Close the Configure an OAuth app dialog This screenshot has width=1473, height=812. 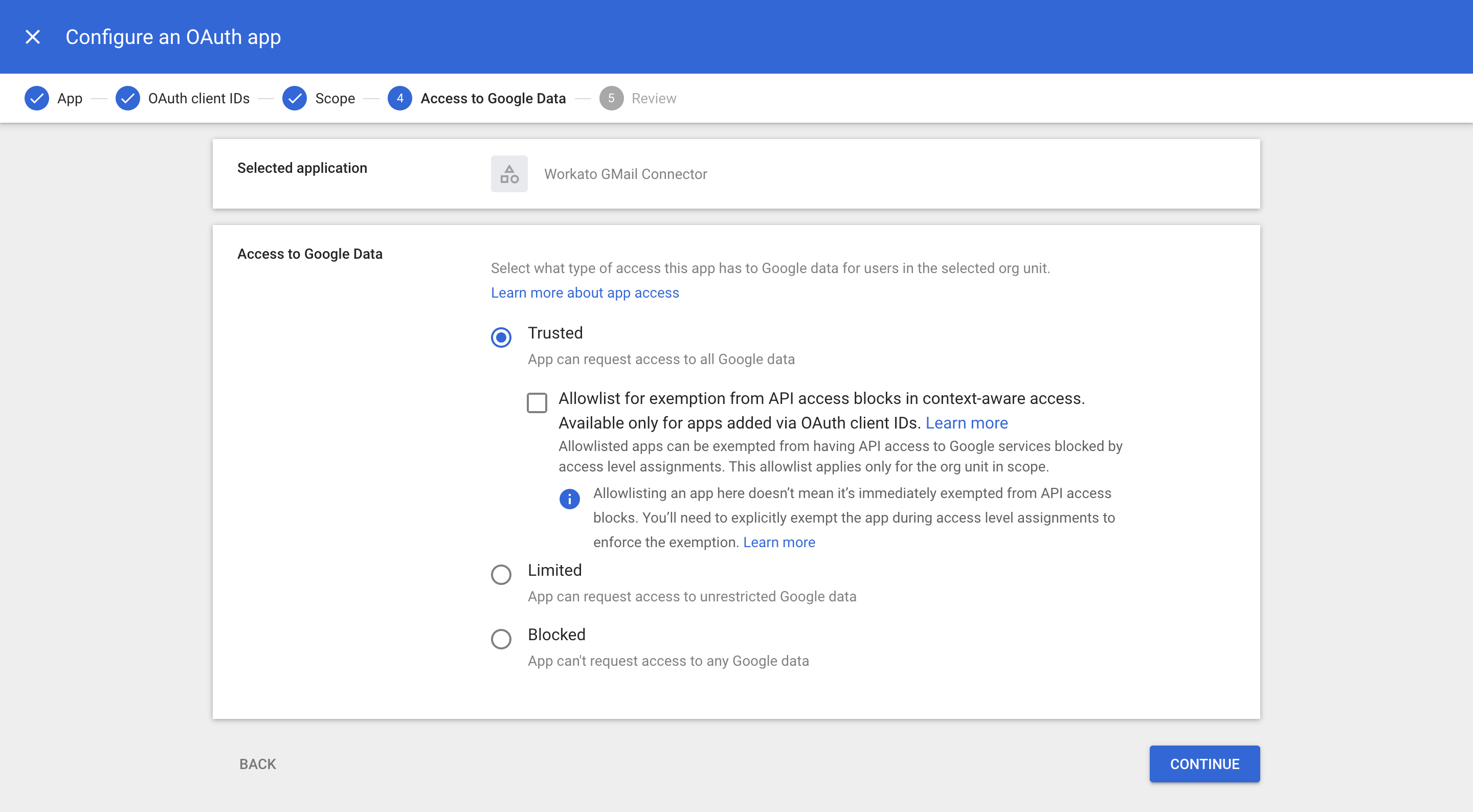pos(33,37)
